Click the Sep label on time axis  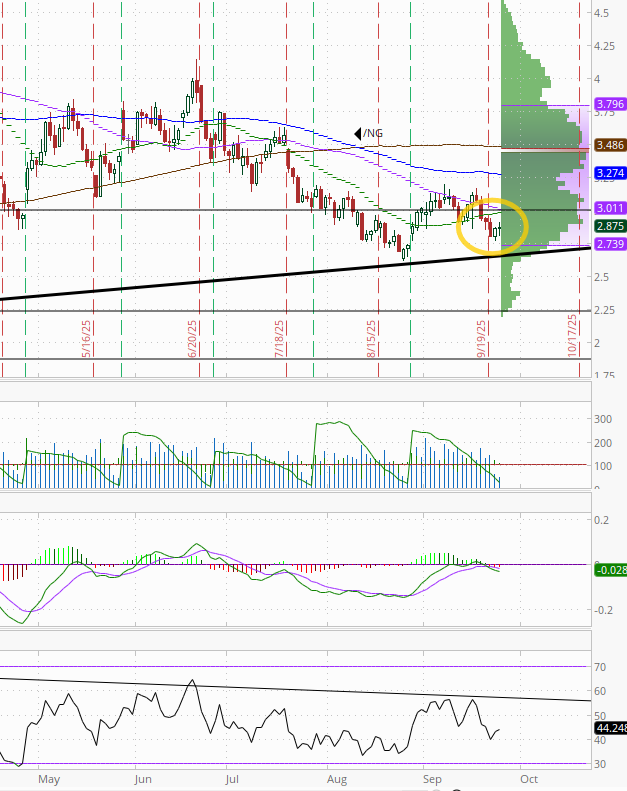[x=432, y=779]
